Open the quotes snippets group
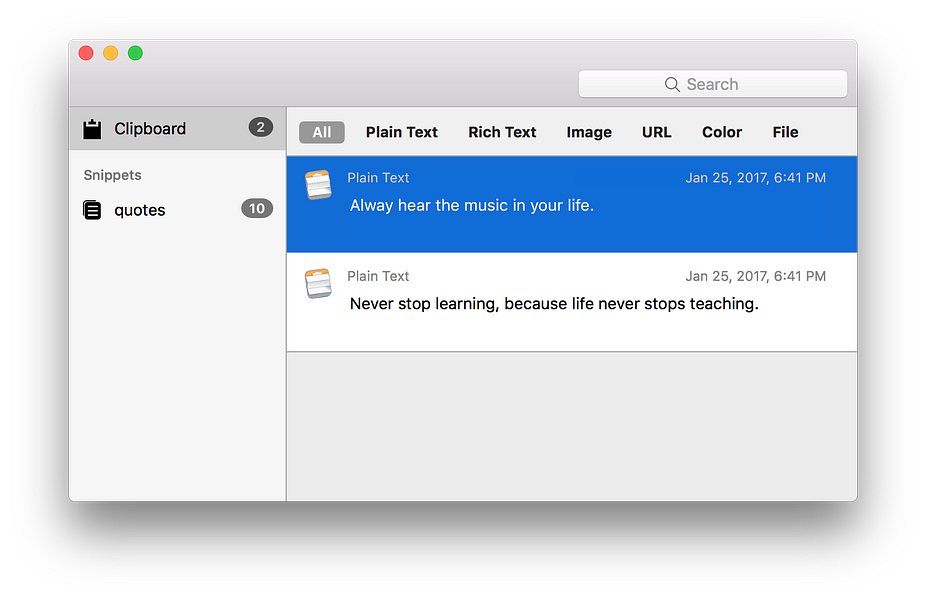This screenshot has width=926, height=600. (178, 210)
